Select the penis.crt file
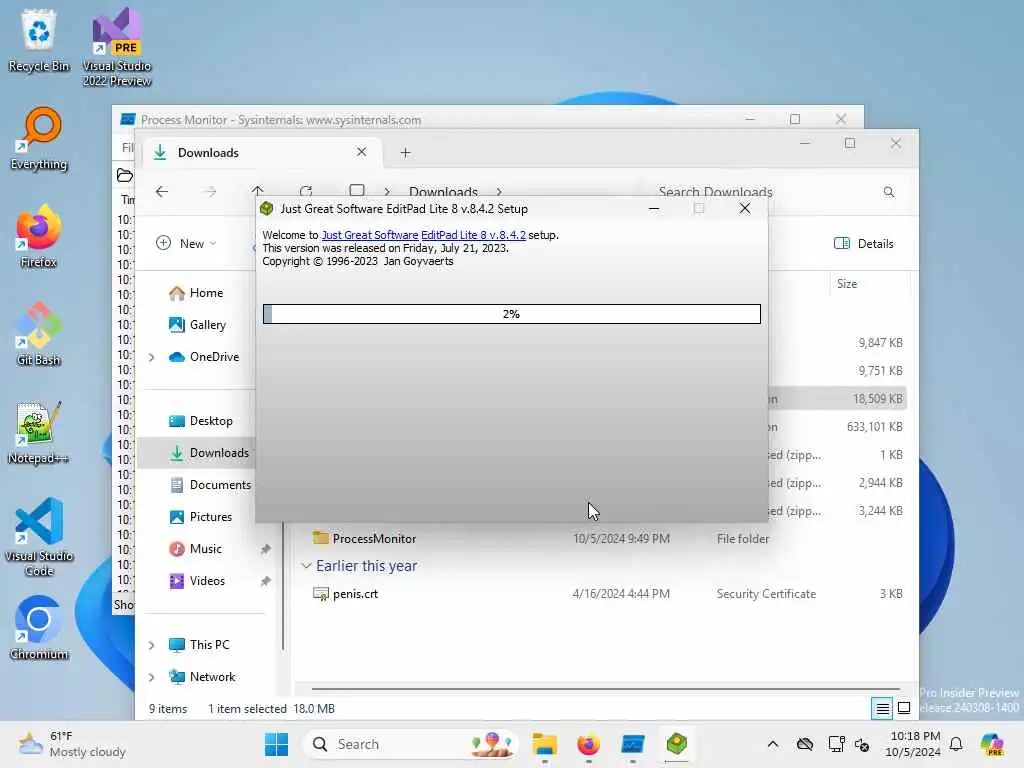This screenshot has height=768, width=1024. click(345, 594)
